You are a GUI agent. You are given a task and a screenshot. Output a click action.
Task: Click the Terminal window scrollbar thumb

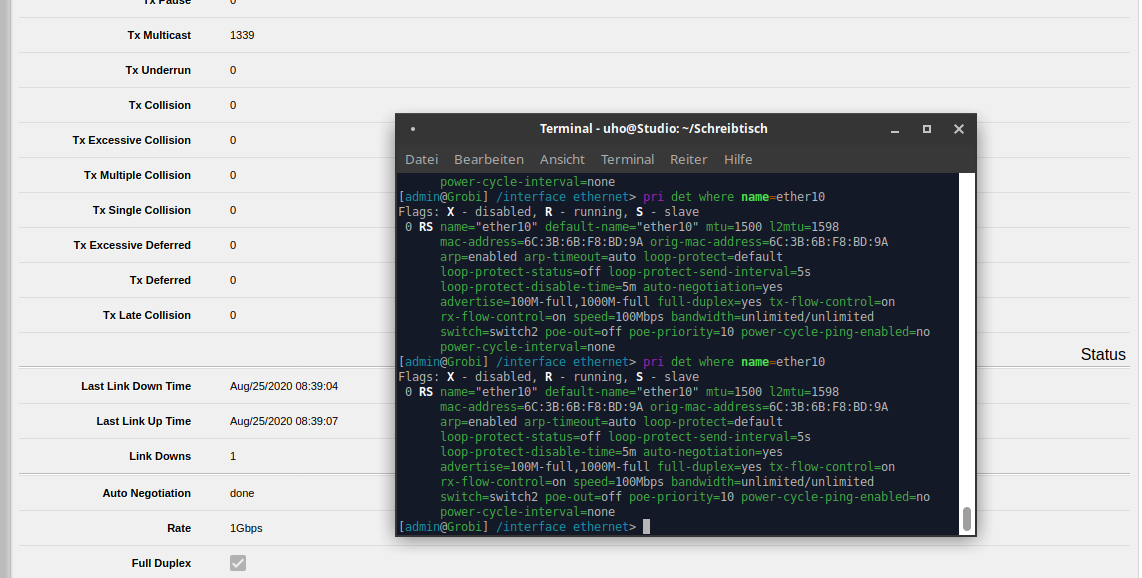pyautogui.click(x=966, y=519)
